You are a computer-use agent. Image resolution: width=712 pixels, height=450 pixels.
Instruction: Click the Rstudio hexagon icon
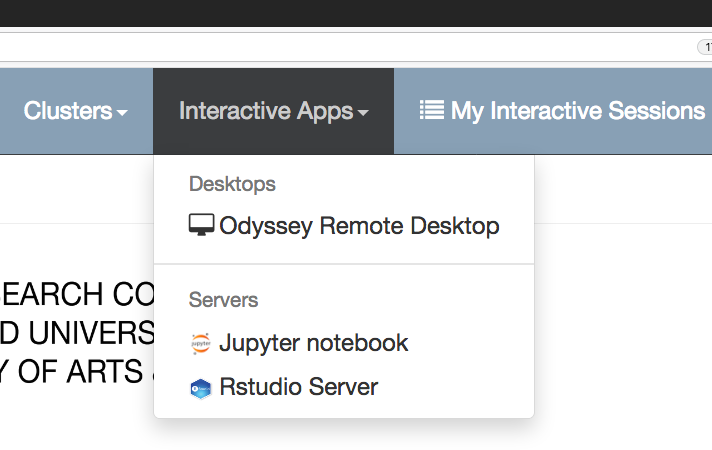pyautogui.click(x=201, y=389)
